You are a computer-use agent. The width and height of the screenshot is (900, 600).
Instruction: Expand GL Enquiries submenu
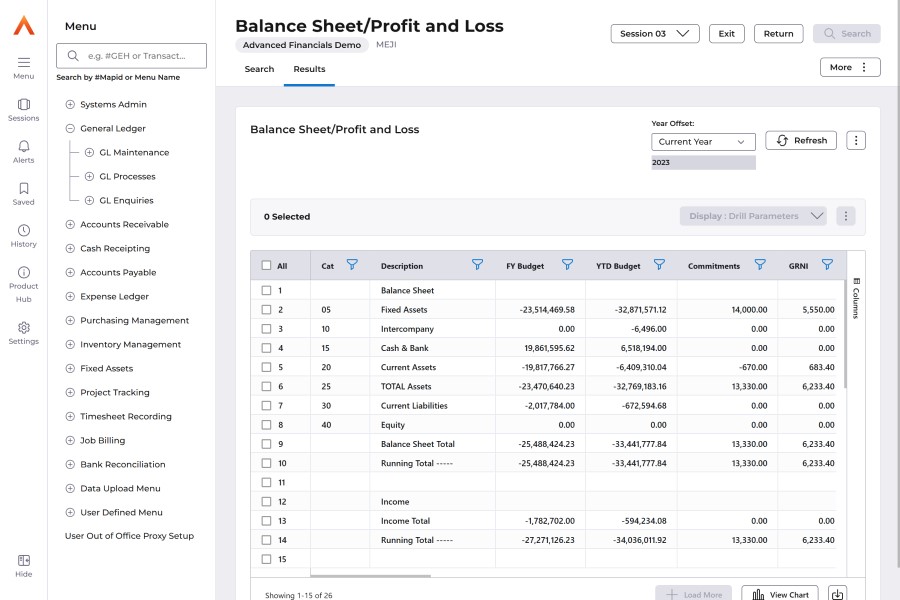pos(90,200)
